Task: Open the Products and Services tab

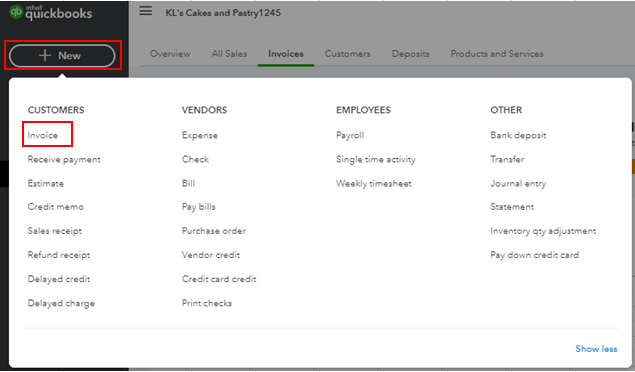Action: (x=497, y=54)
